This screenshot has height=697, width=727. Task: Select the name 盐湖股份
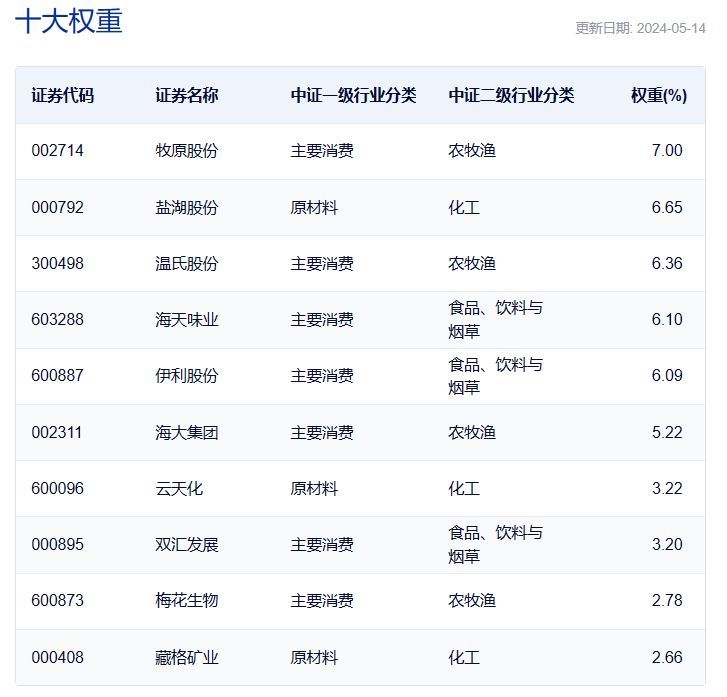tap(186, 207)
